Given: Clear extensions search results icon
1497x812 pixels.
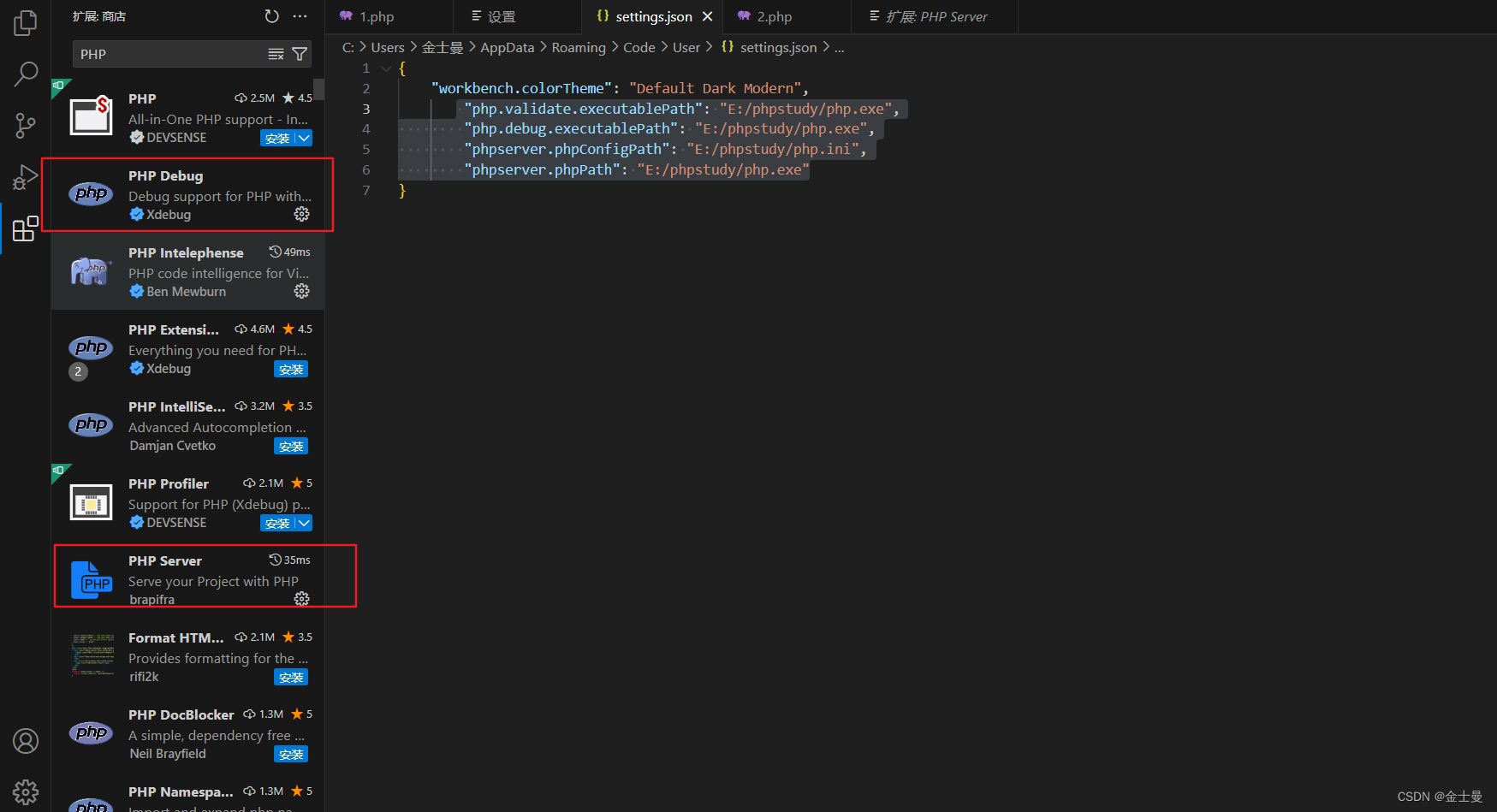Looking at the screenshot, I should coord(276,54).
